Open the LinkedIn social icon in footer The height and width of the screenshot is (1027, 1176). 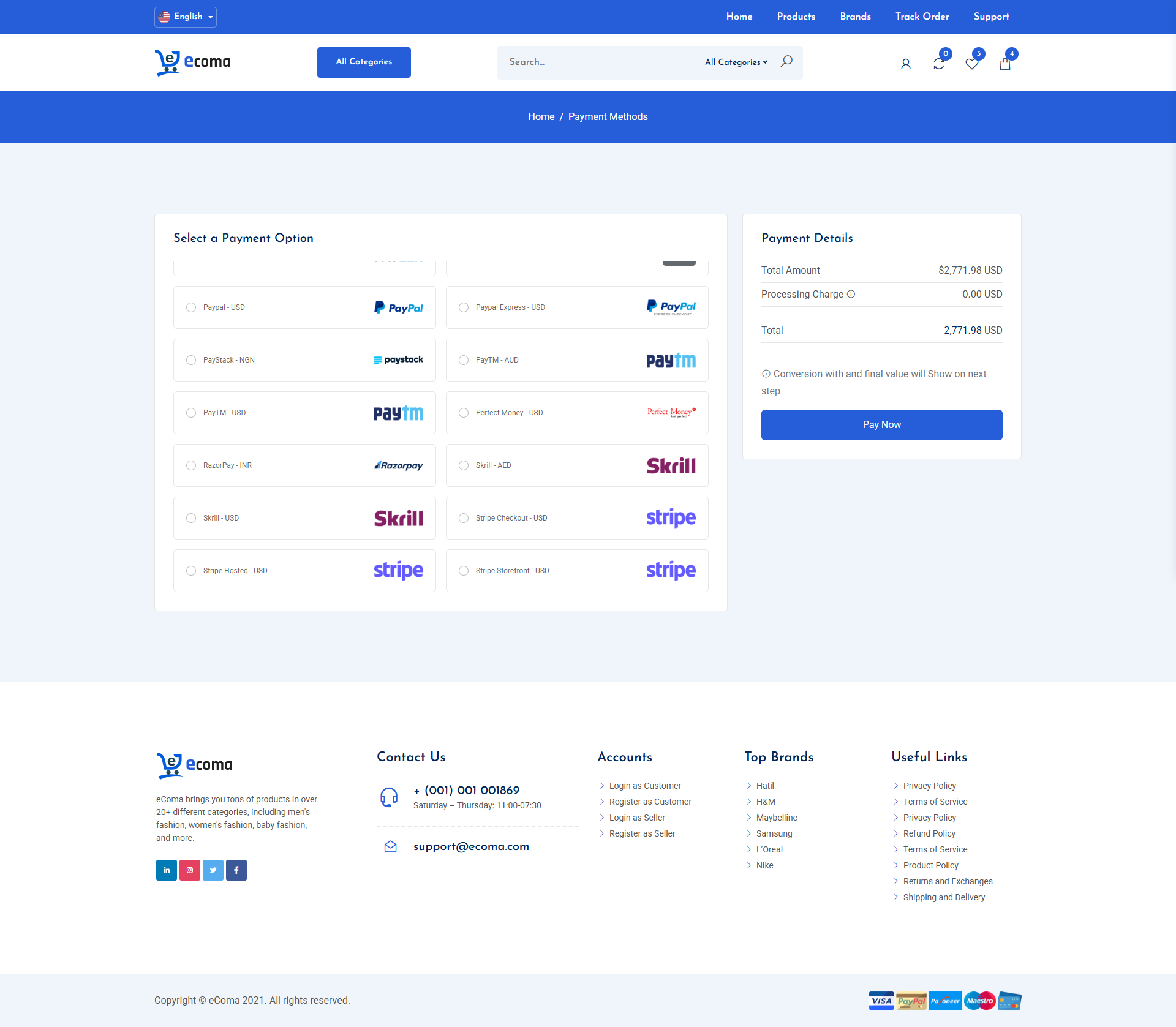[x=167, y=870]
